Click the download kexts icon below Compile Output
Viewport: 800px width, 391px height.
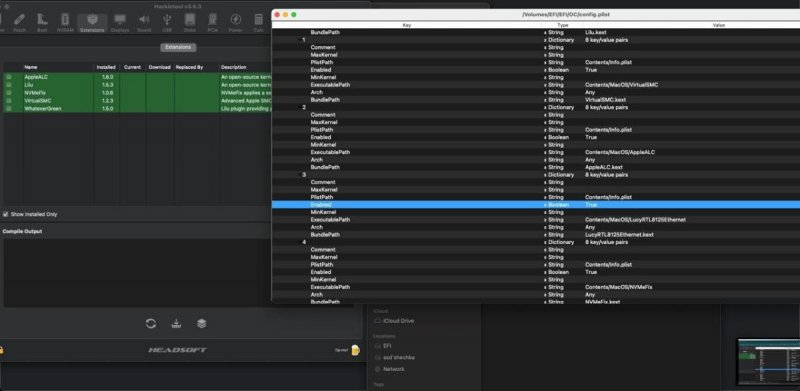coord(176,324)
